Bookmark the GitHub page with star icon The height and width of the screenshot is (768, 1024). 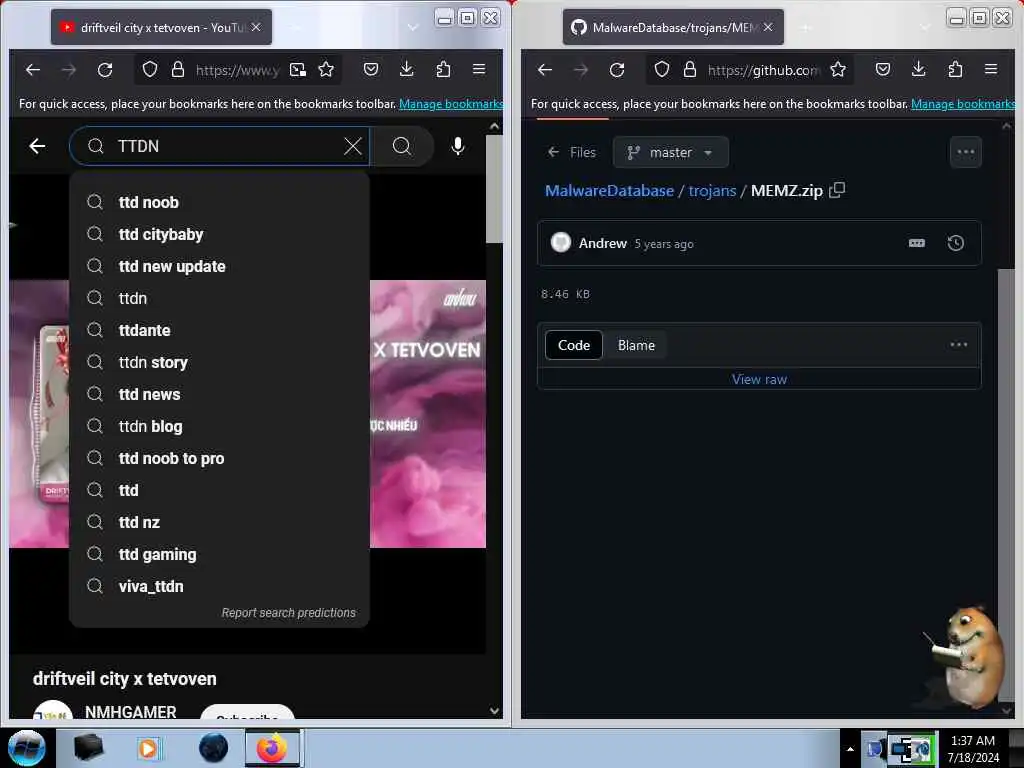click(838, 69)
